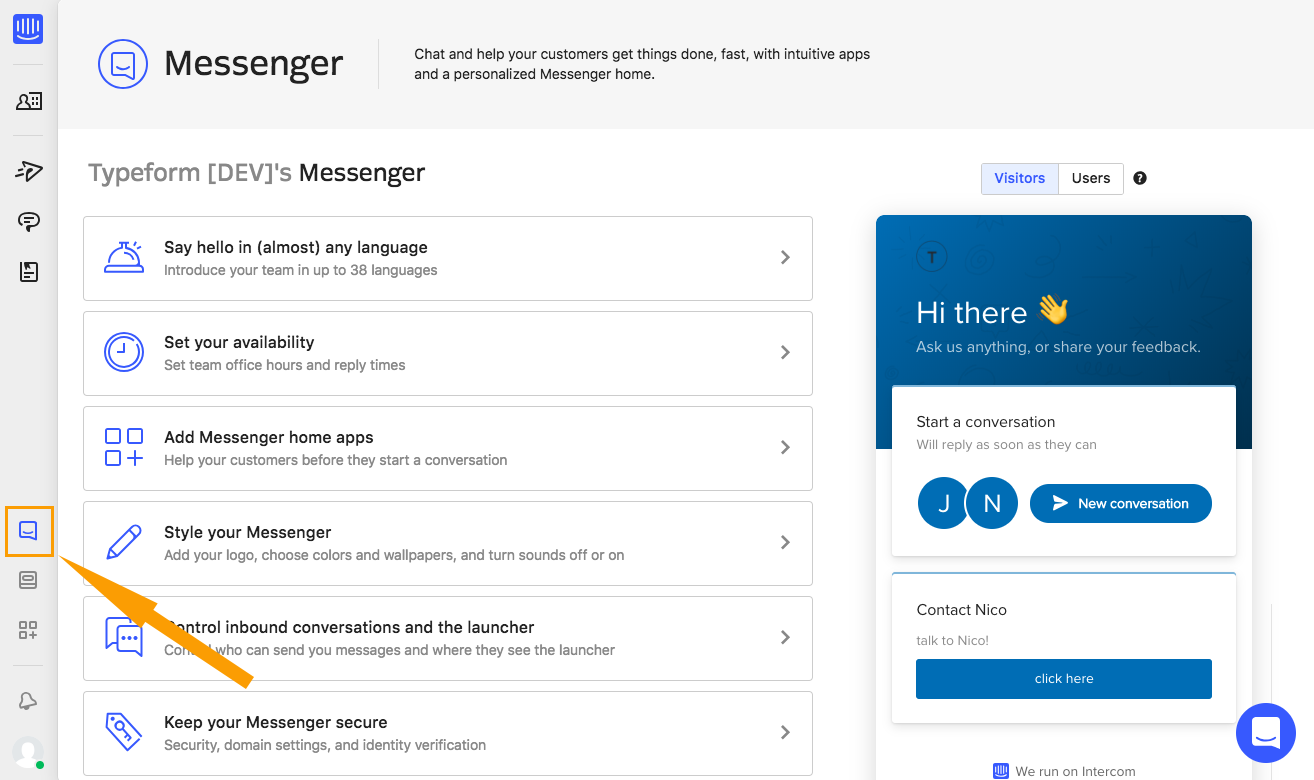Click your profile avatar at bottom of sidebar
The image size is (1314, 780).
(x=27, y=752)
